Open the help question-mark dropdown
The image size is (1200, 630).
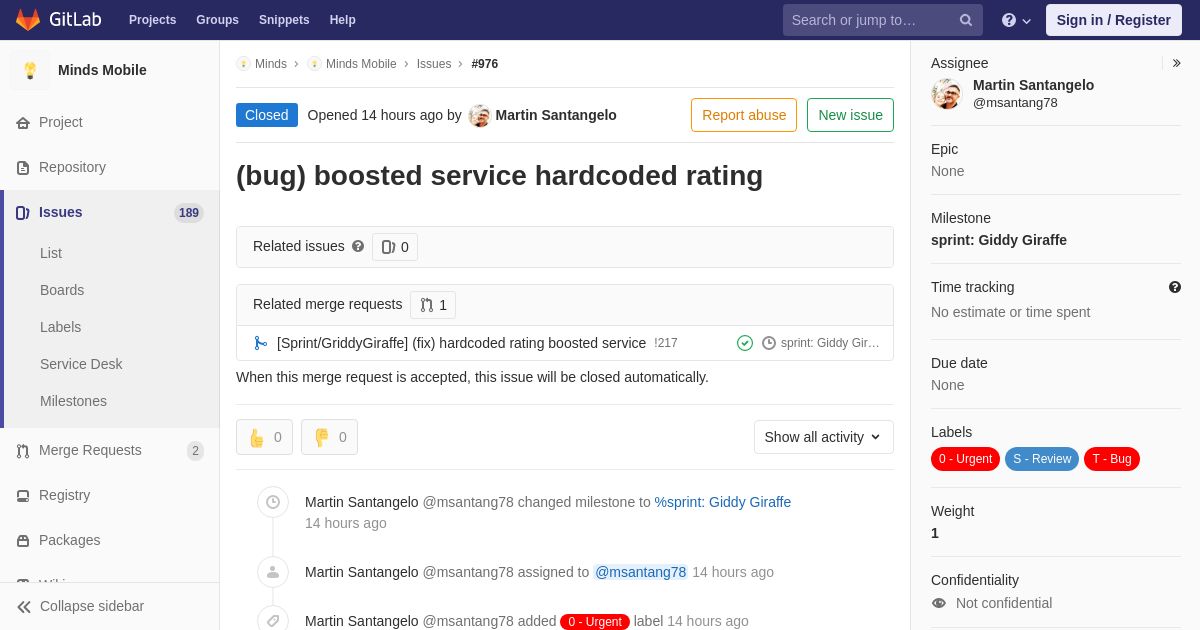tap(1016, 20)
